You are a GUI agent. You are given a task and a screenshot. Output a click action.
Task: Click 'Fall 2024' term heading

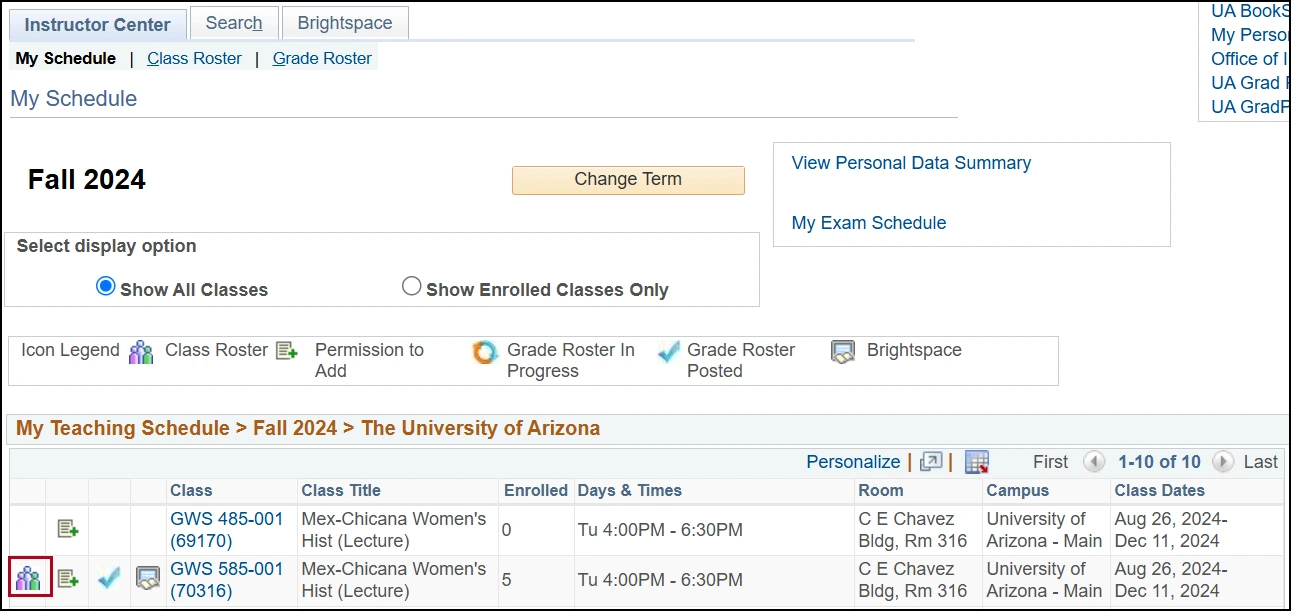[x=87, y=180]
